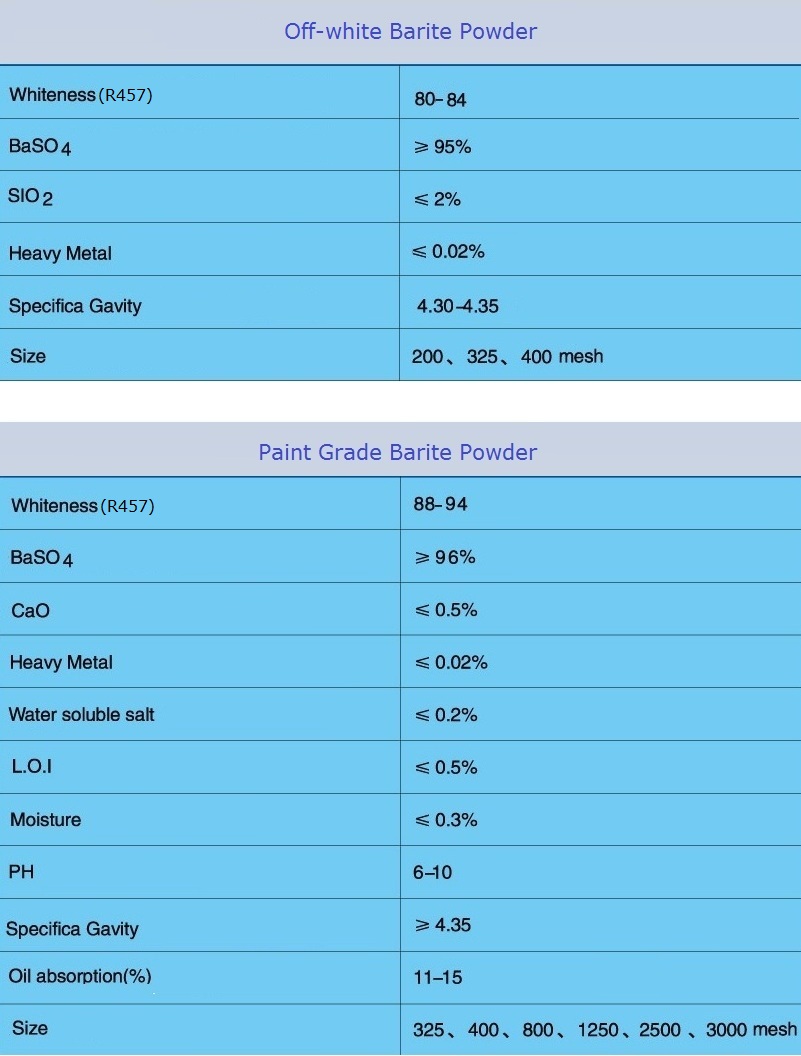The height and width of the screenshot is (1056, 801).
Task: Select the 88-94 whiteness value cell
Action: (x=440, y=504)
